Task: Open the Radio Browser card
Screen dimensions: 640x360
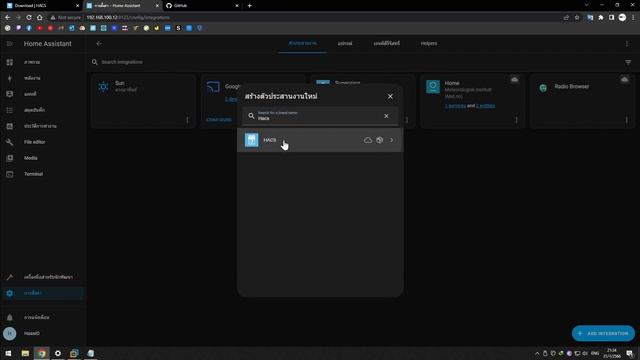Action: point(582,101)
